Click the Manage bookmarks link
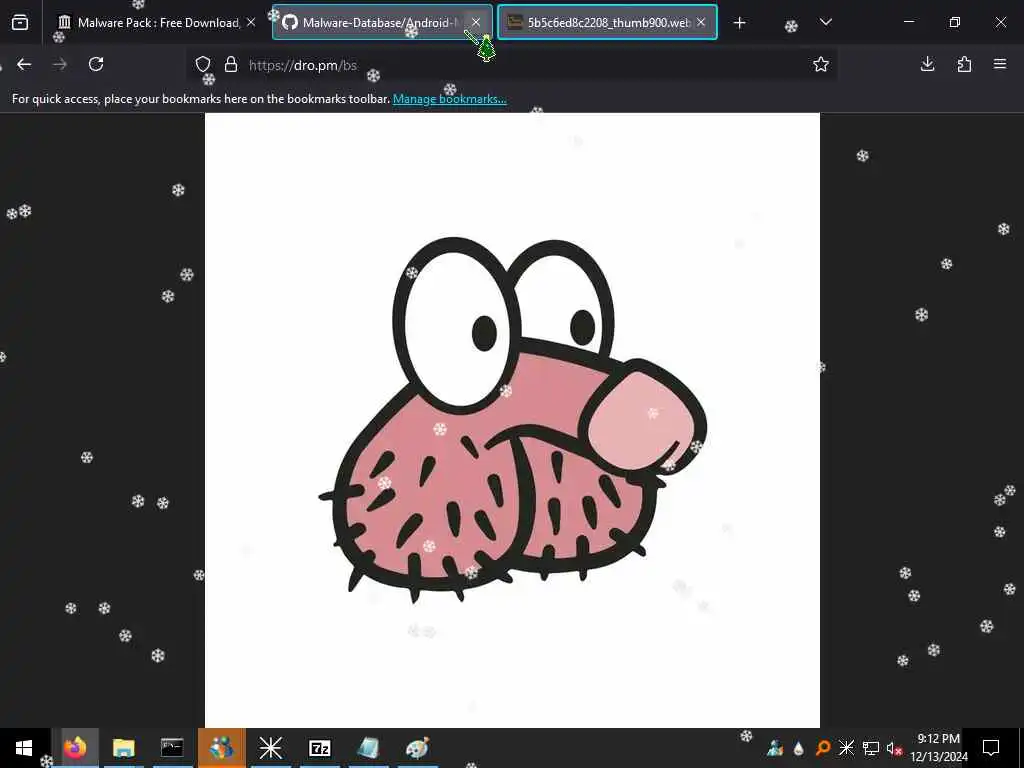The image size is (1024, 768). pyautogui.click(x=449, y=99)
